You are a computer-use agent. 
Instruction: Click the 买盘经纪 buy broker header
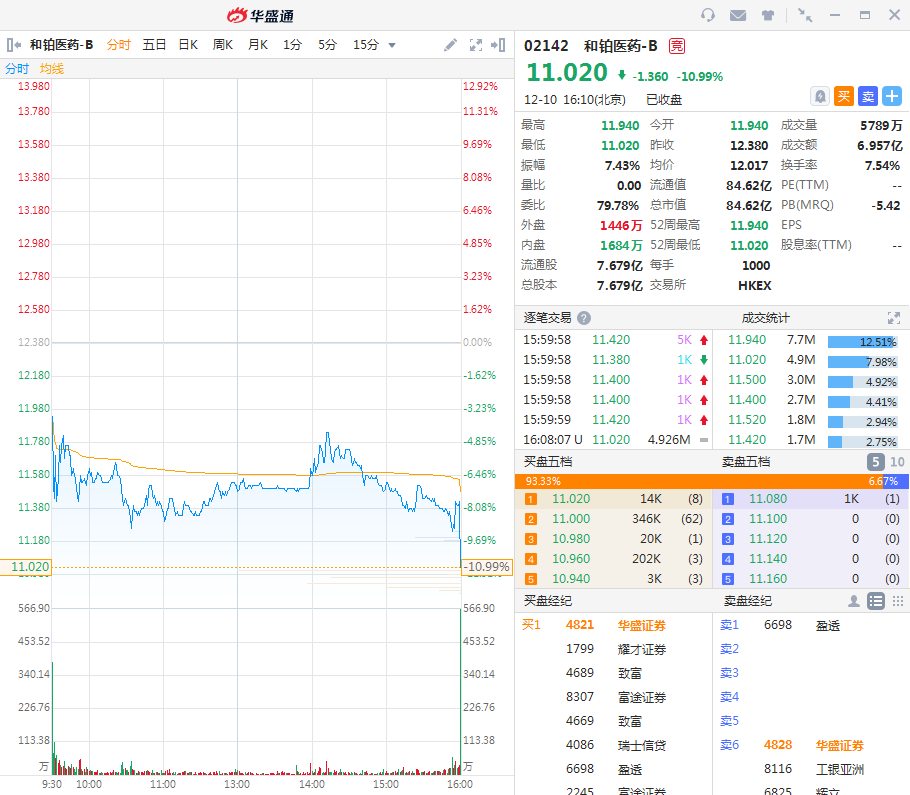point(548,601)
